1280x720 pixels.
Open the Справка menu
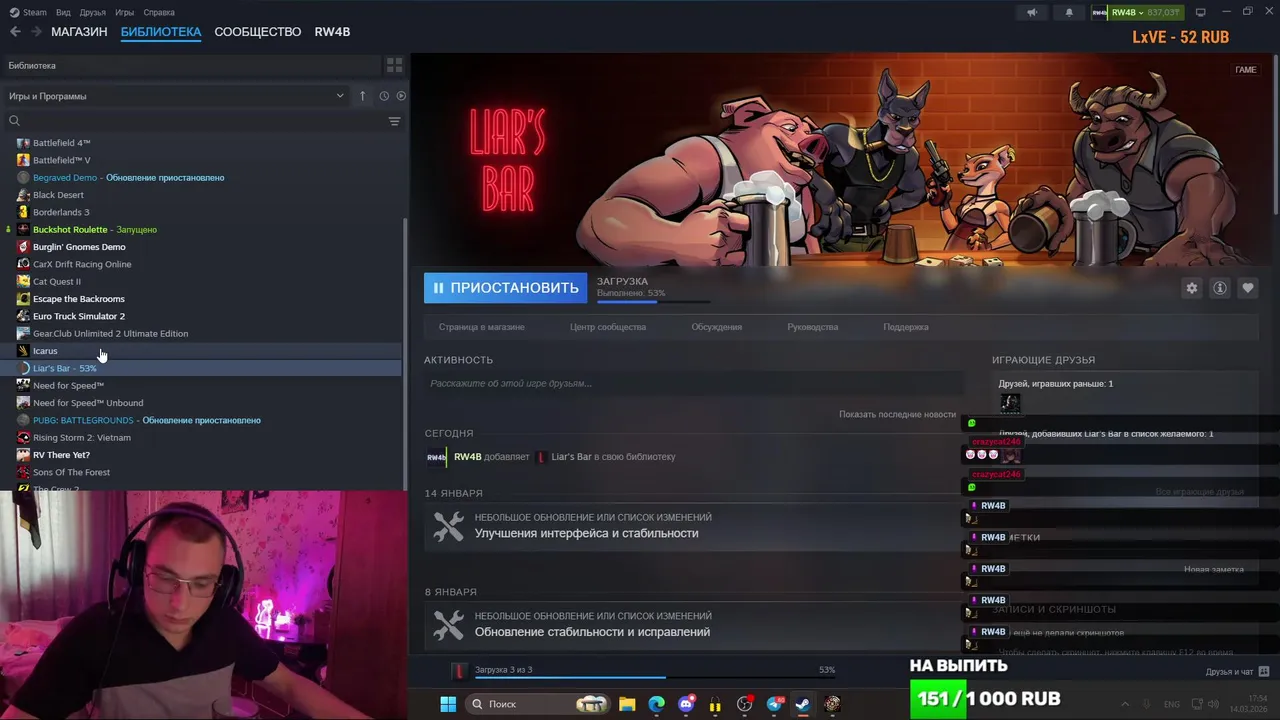click(x=159, y=12)
